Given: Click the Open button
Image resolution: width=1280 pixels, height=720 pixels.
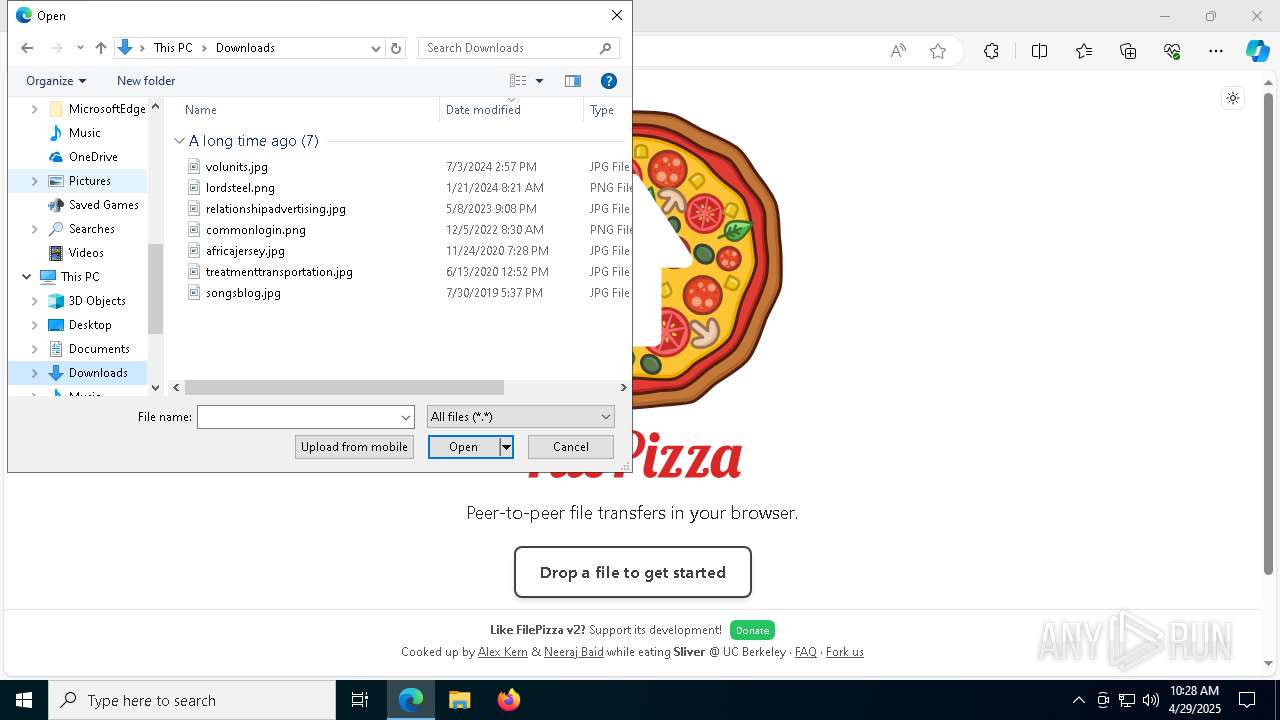Looking at the screenshot, I should click(464, 447).
